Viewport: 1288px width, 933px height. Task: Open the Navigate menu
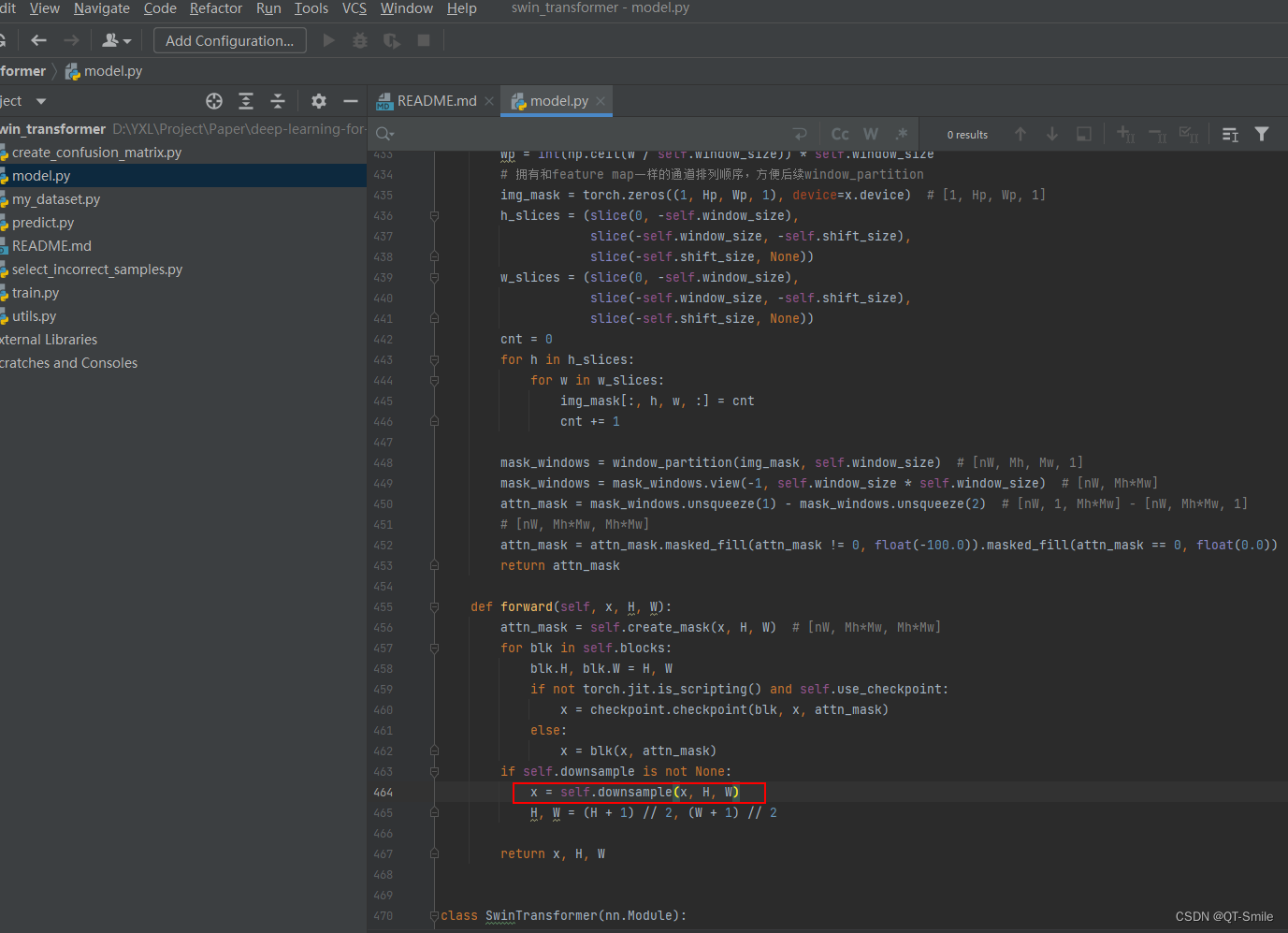(102, 8)
